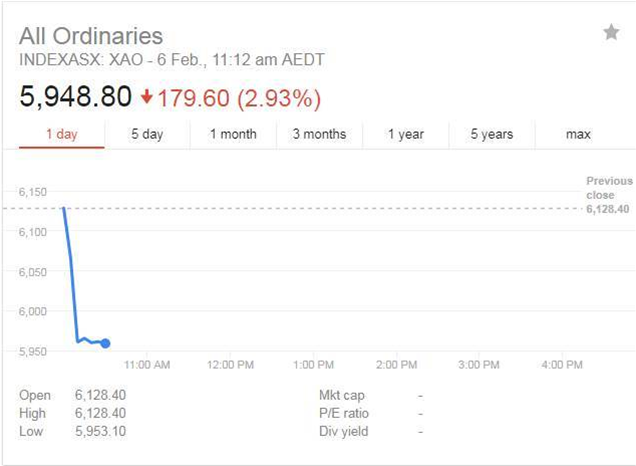The height and width of the screenshot is (466, 636).
Task: Click the 11:00 AM axis label
Action: (x=147, y=365)
